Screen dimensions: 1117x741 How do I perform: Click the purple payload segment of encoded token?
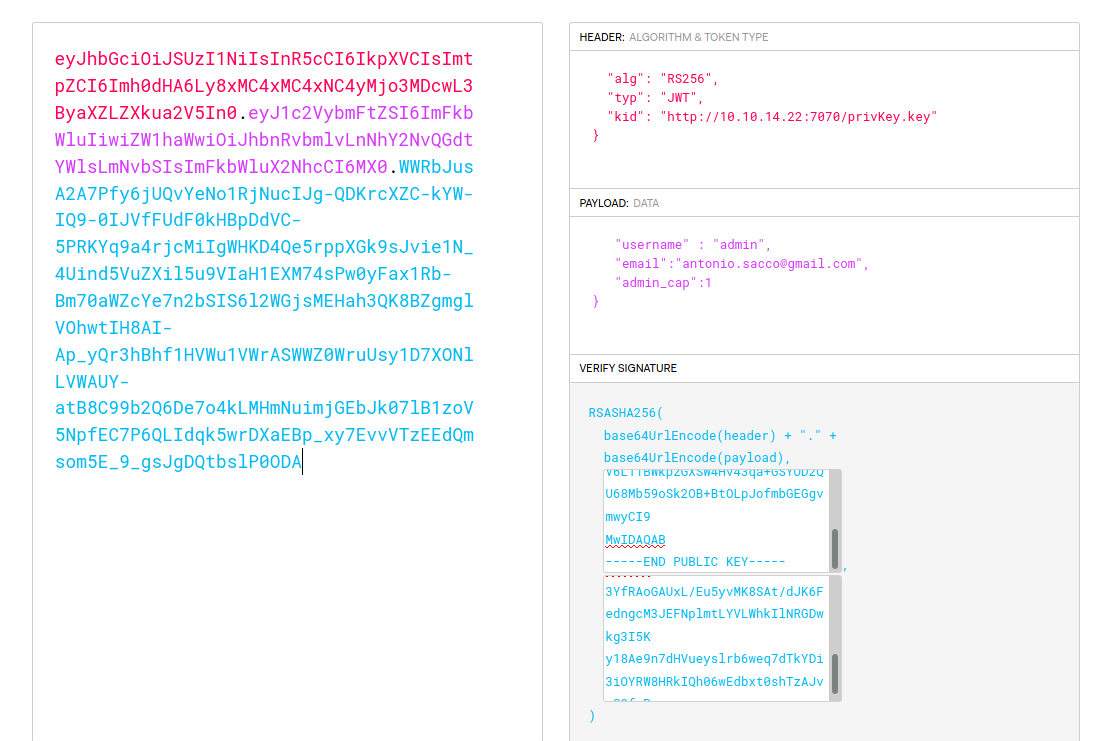pyautogui.click(x=264, y=139)
